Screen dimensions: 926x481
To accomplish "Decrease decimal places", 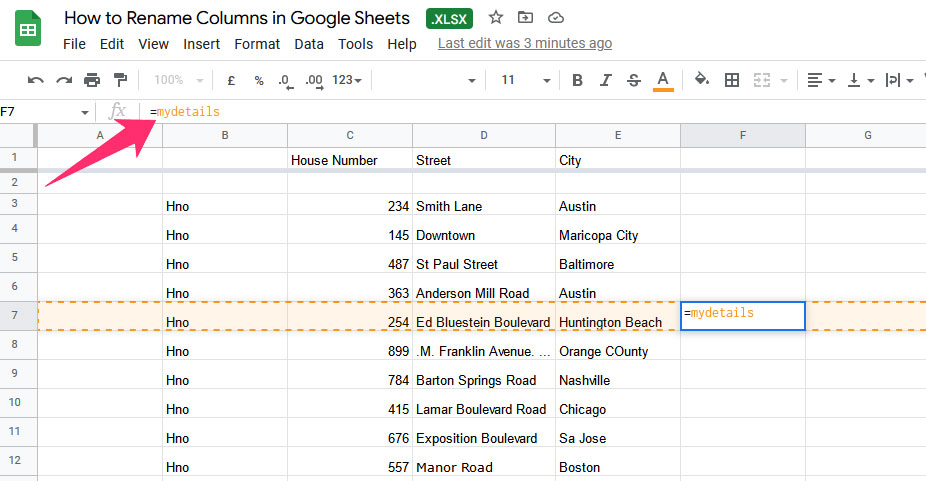I will point(286,81).
